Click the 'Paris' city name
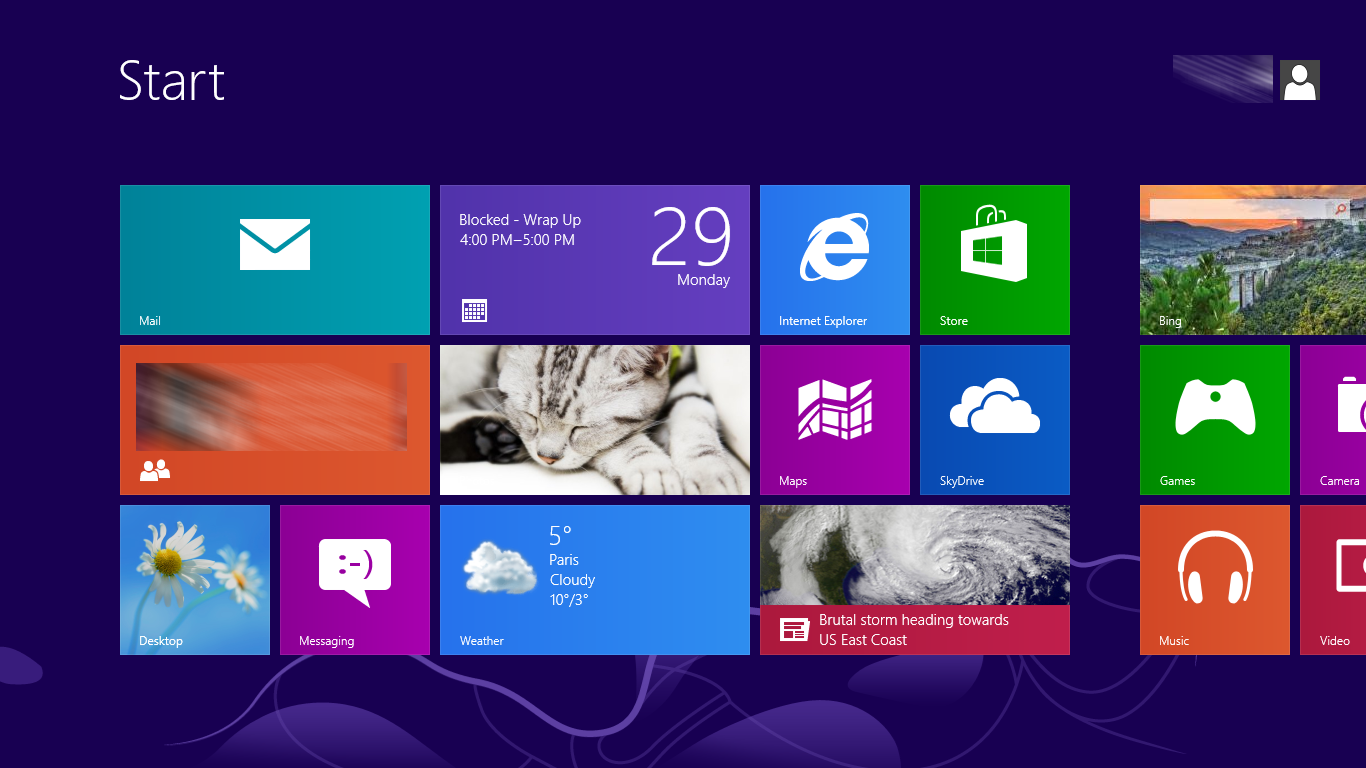 tap(564, 560)
